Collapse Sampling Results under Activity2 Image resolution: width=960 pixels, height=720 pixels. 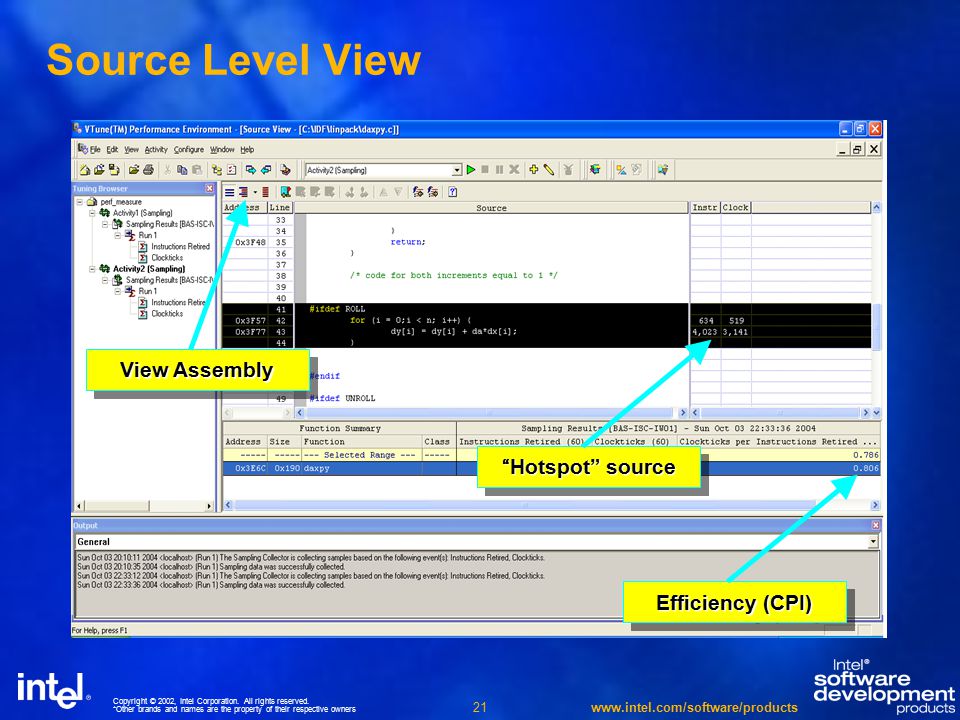click(x=105, y=280)
